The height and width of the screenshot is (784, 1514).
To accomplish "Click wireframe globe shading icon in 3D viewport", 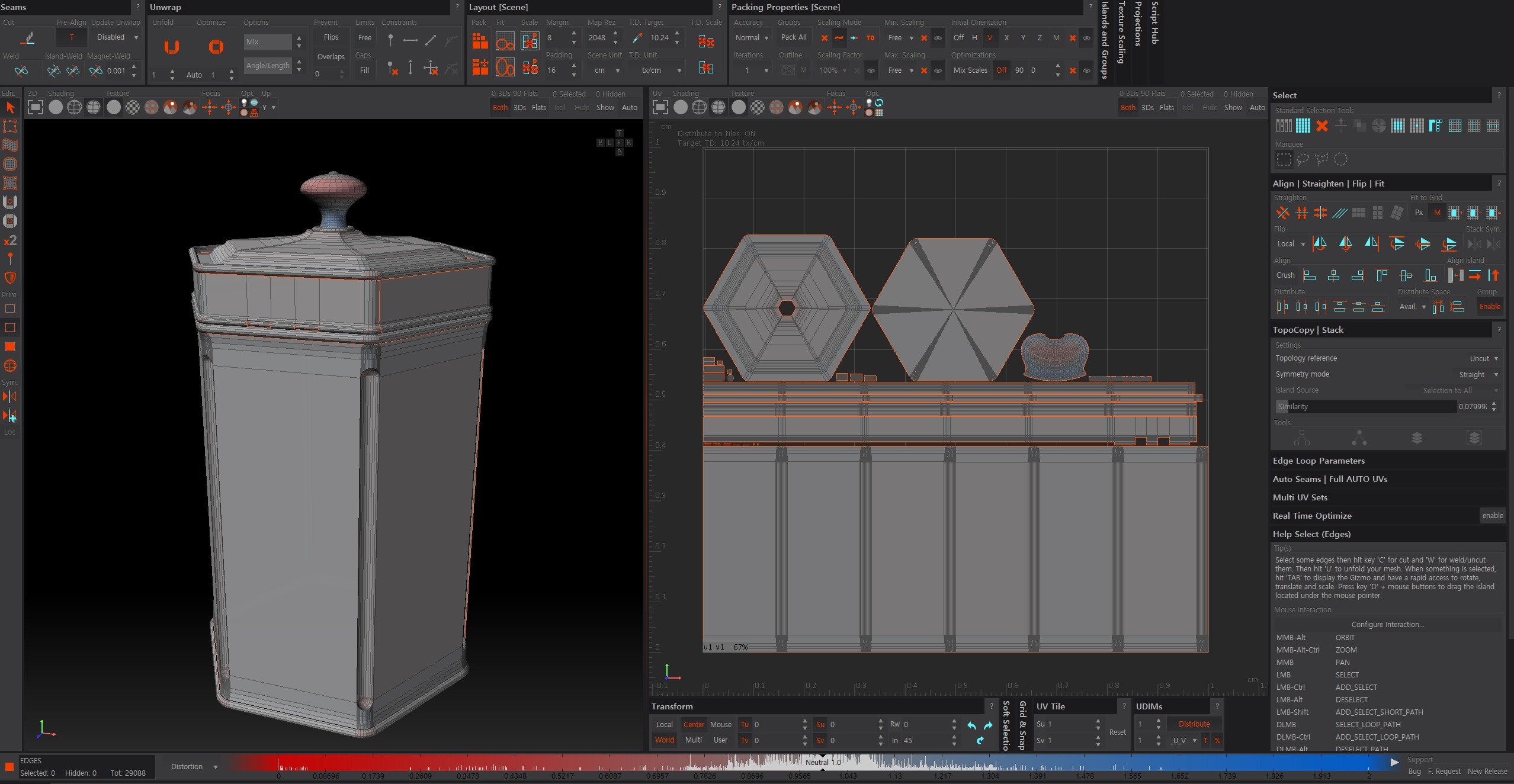I will point(75,107).
